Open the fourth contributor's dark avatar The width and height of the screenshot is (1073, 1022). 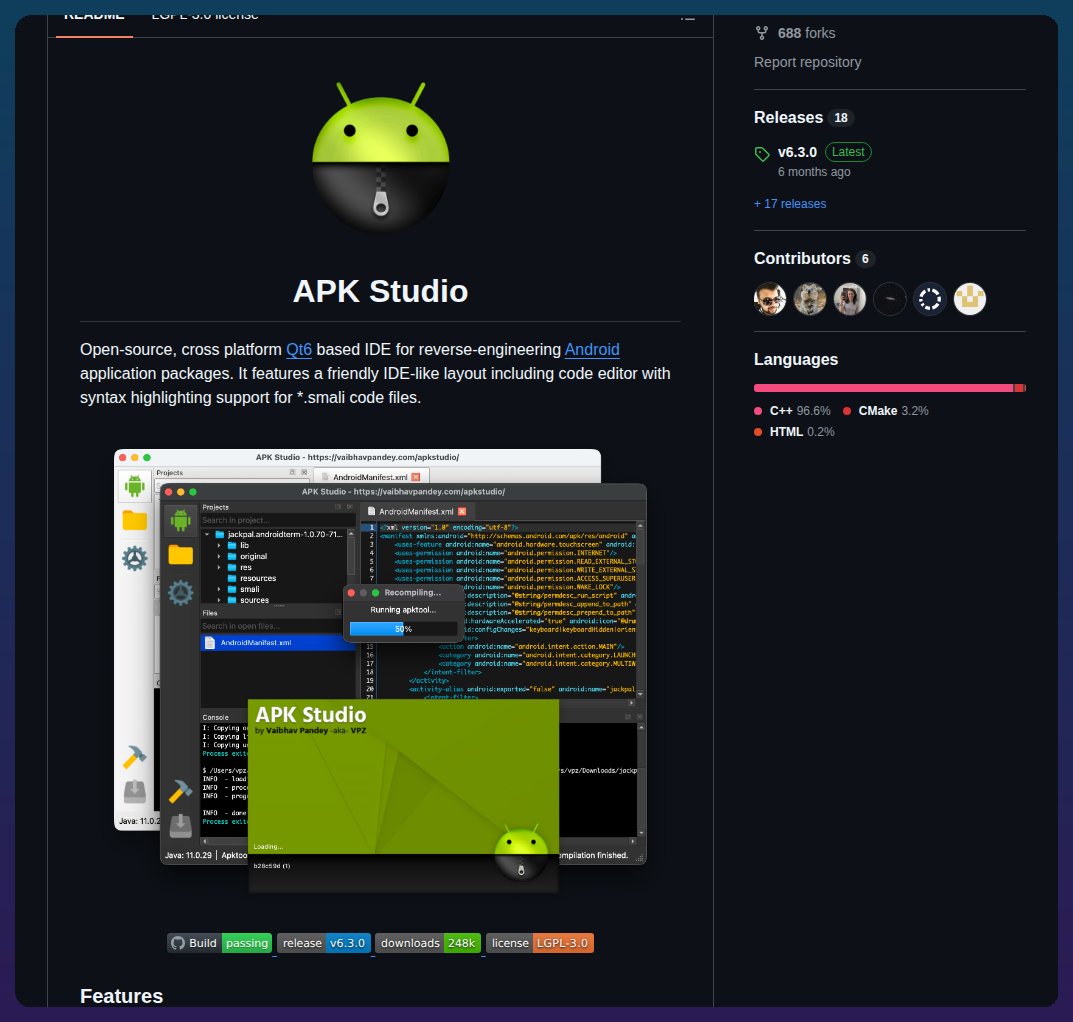click(x=890, y=299)
